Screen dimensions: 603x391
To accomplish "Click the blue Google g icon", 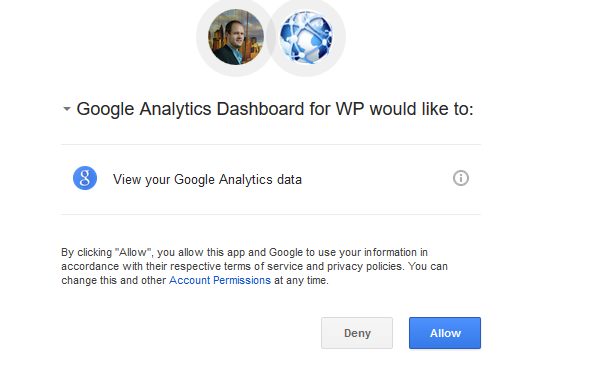I will point(85,178).
